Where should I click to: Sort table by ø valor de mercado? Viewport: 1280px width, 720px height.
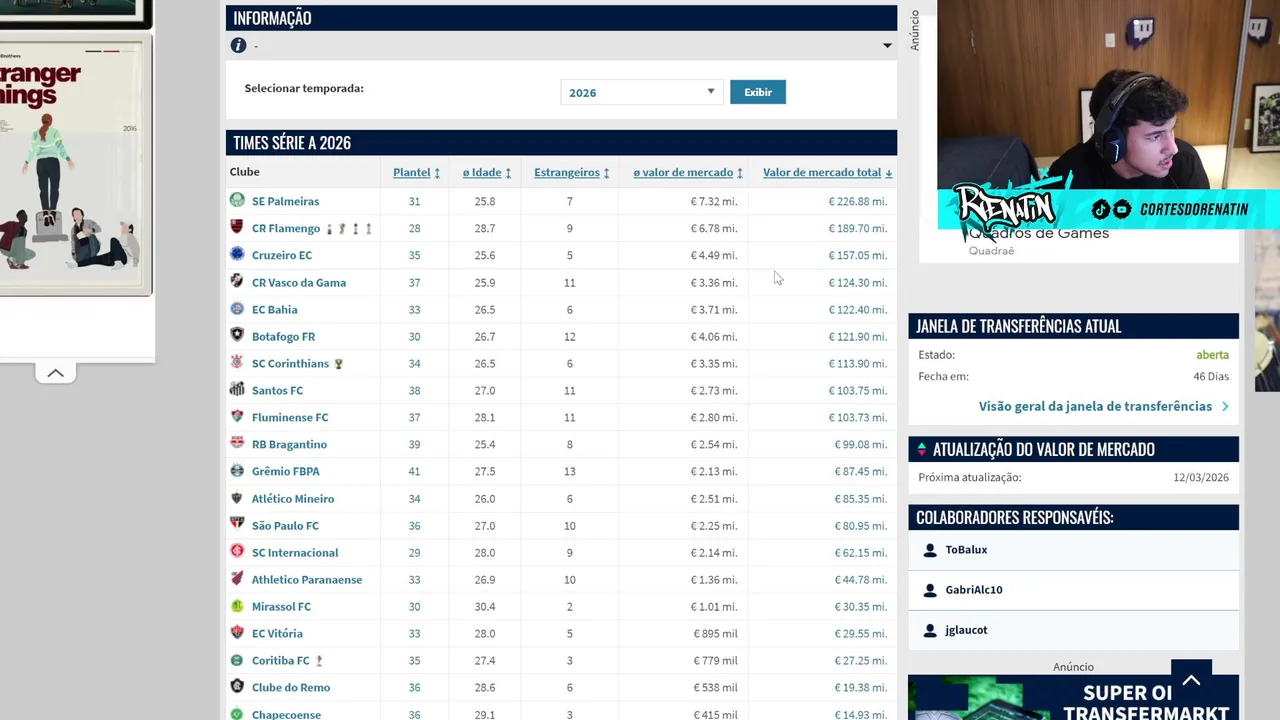coord(688,172)
